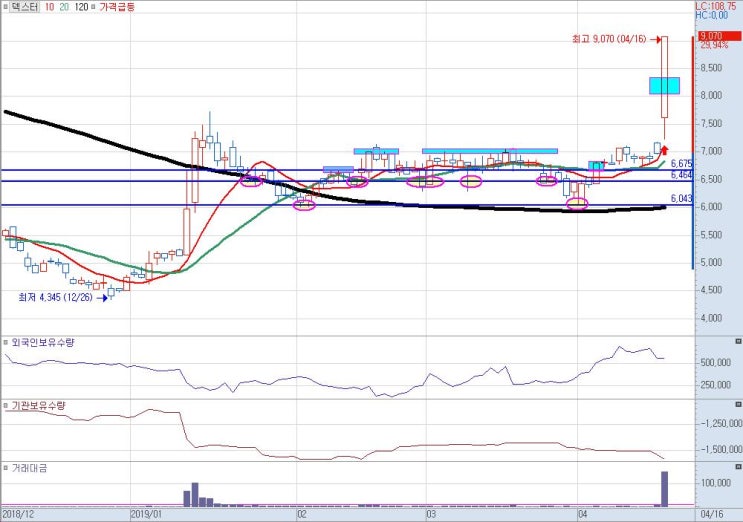Select the 120-day moving average label
Image resolution: width=743 pixels, height=522 pixels.
(82, 7)
